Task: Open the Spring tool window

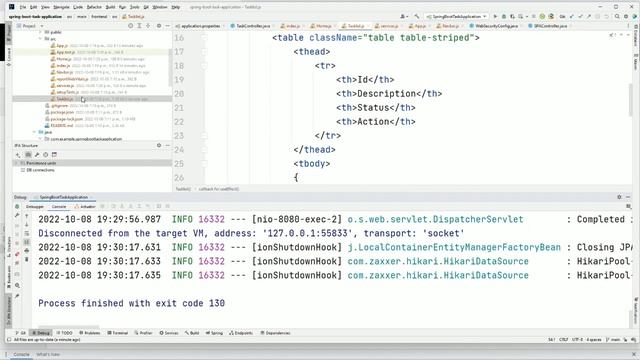Action: click(x=214, y=333)
